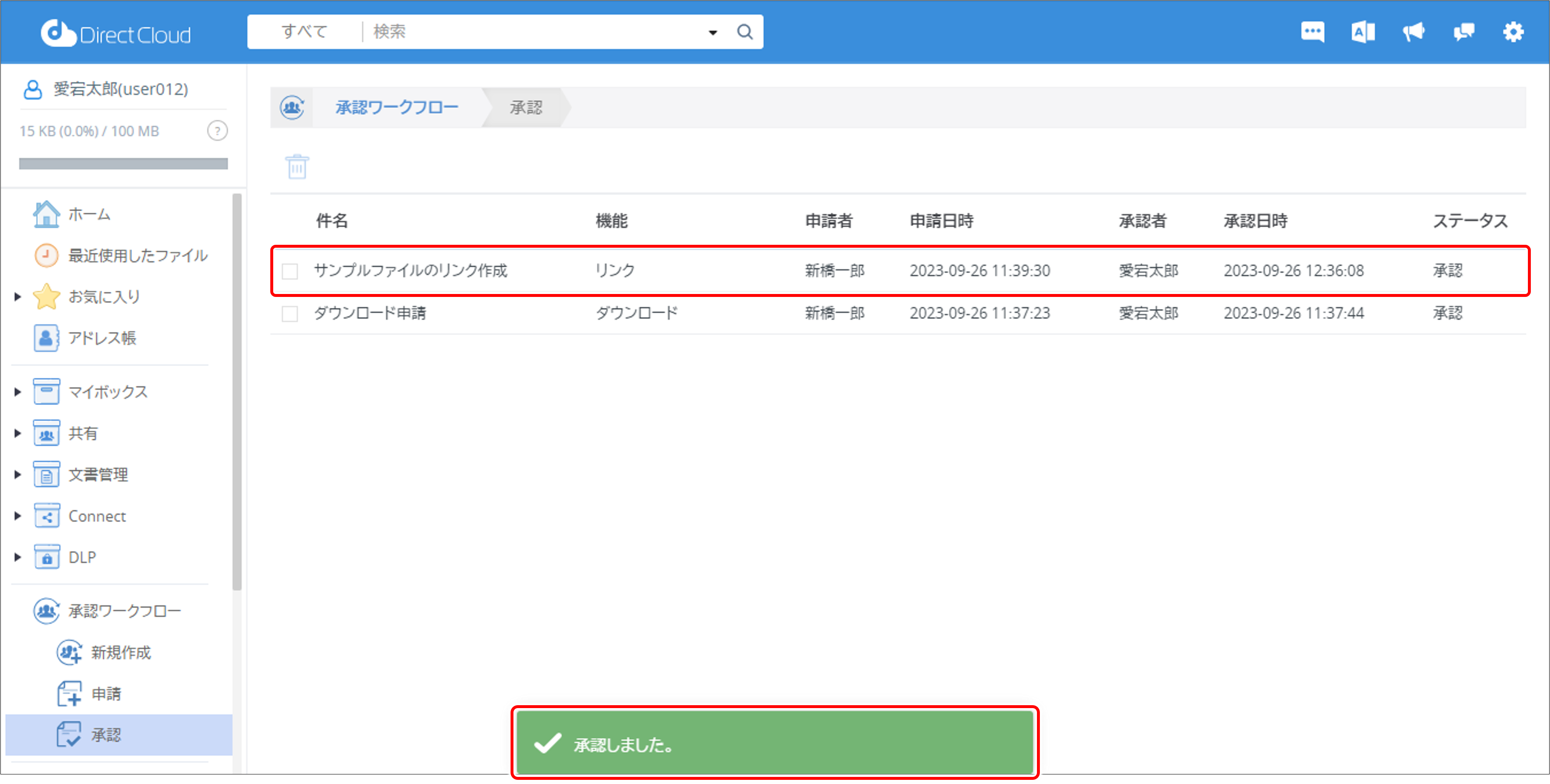Click the workflow icon in the breadcrumb
Viewport: 1550px width, 784px height.
292,108
